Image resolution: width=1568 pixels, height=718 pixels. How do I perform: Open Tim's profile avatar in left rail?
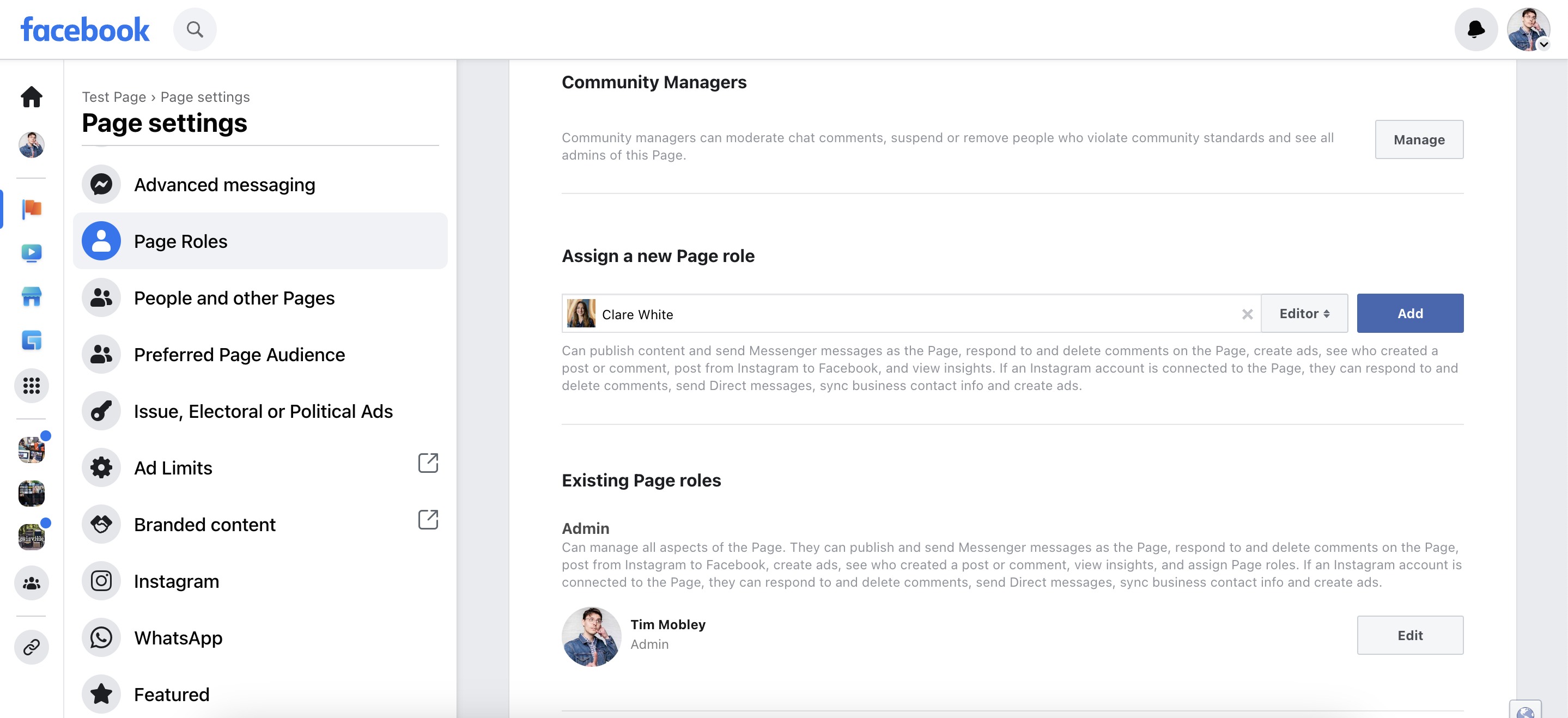[x=32, y=145]
